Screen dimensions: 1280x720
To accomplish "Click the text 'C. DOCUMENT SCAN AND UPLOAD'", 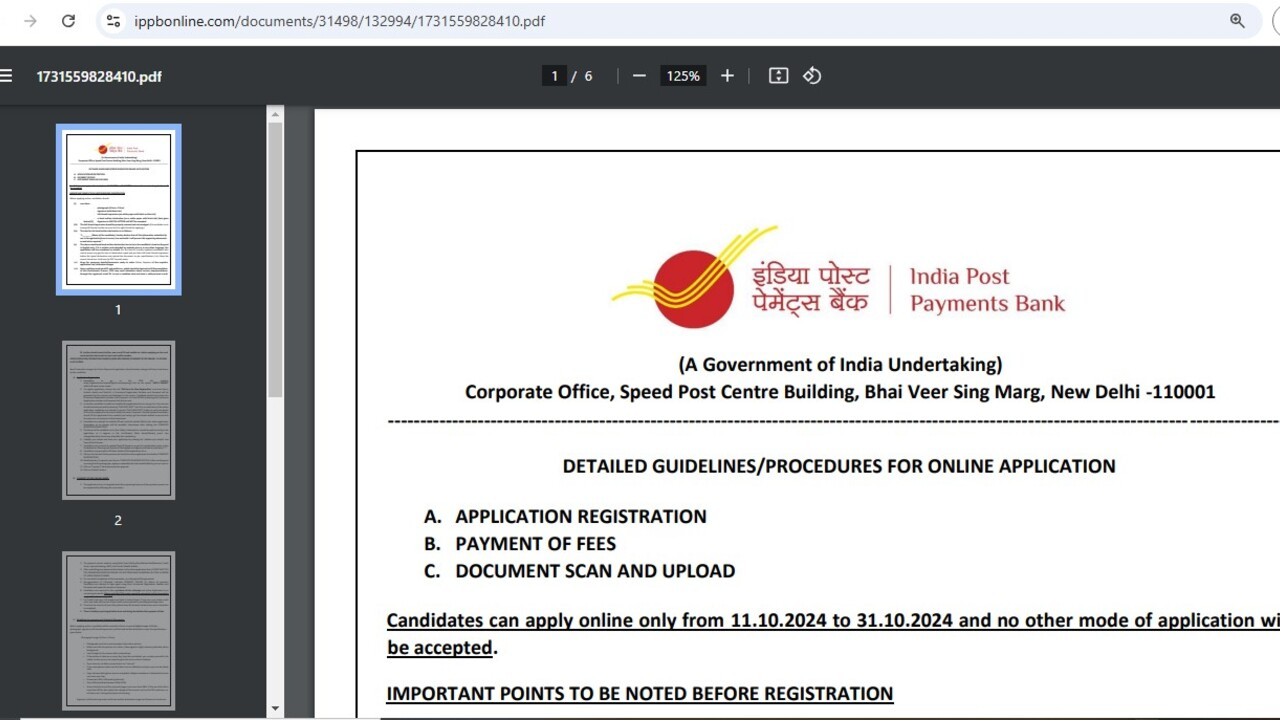I will [x=579, y=571].
